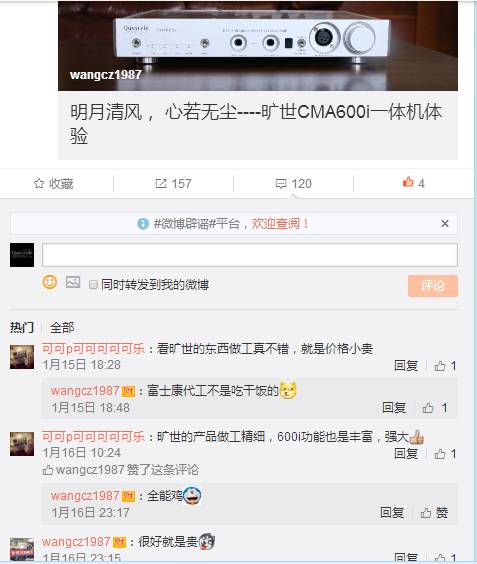Dismiss the 微博辟谣 notice bar

point(445,224)
